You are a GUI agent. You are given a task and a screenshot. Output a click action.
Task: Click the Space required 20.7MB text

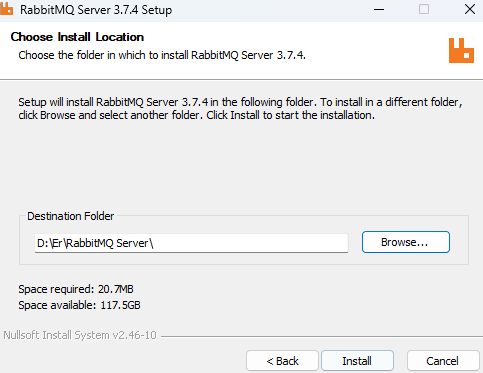(76, 289)
